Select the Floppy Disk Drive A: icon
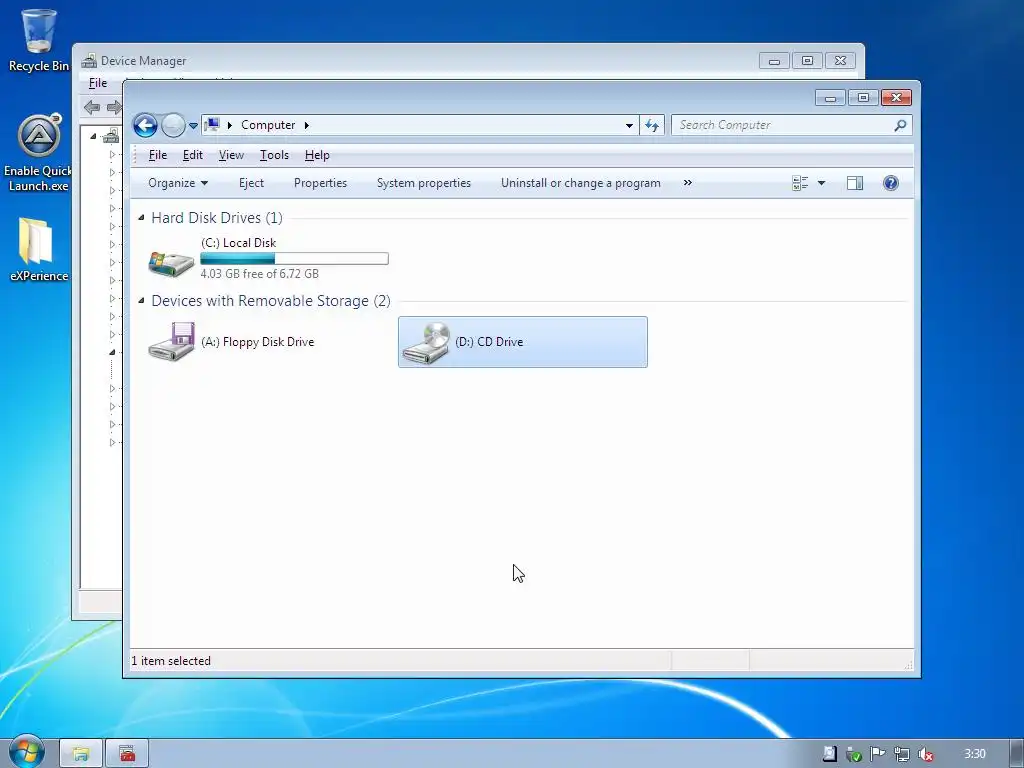 coord(171,341)
